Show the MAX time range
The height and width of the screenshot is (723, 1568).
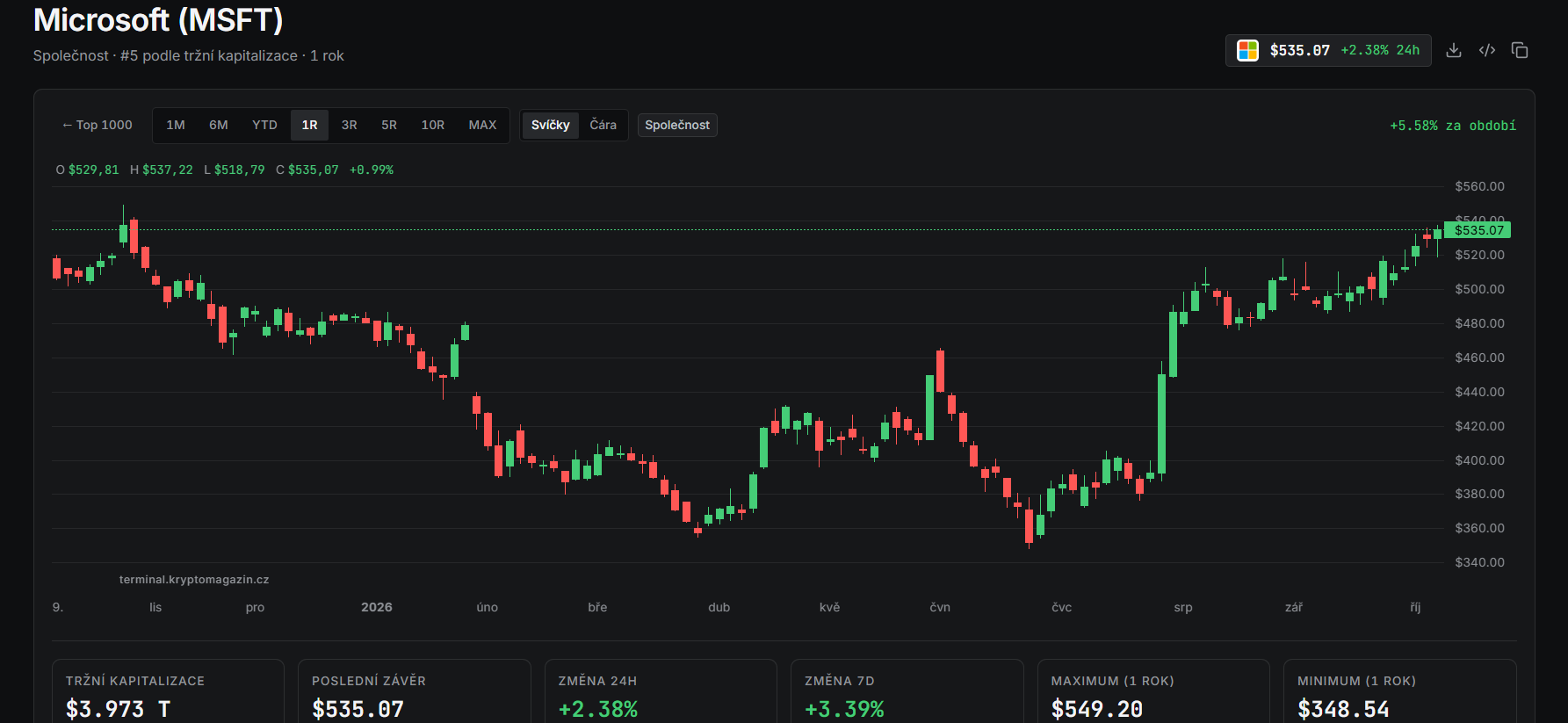482,125
